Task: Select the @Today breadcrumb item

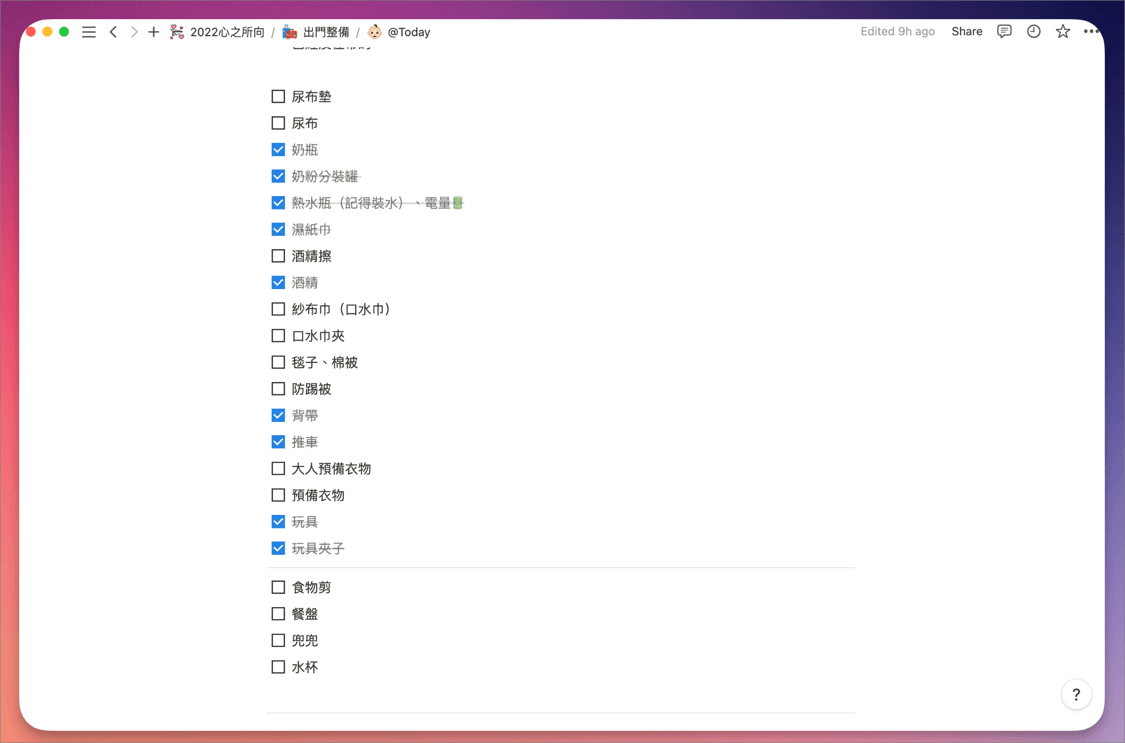Action: tap(408, 31)
